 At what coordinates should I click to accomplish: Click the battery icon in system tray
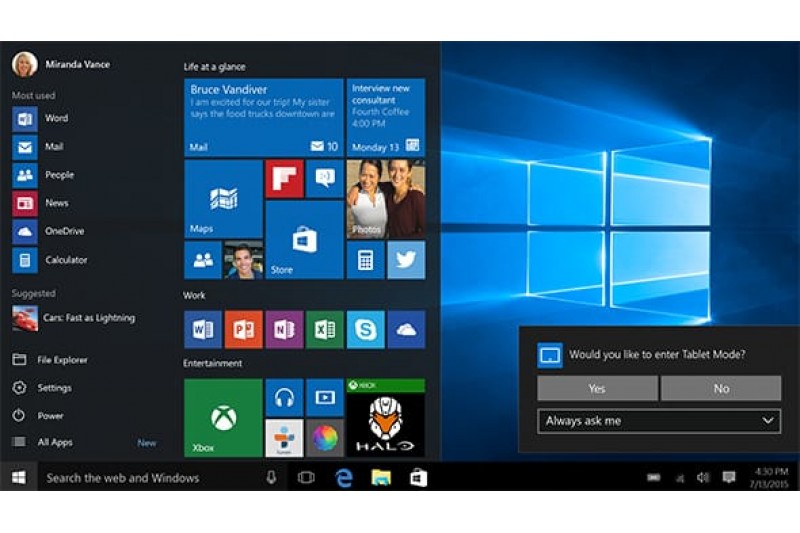[x=654, y=478]
